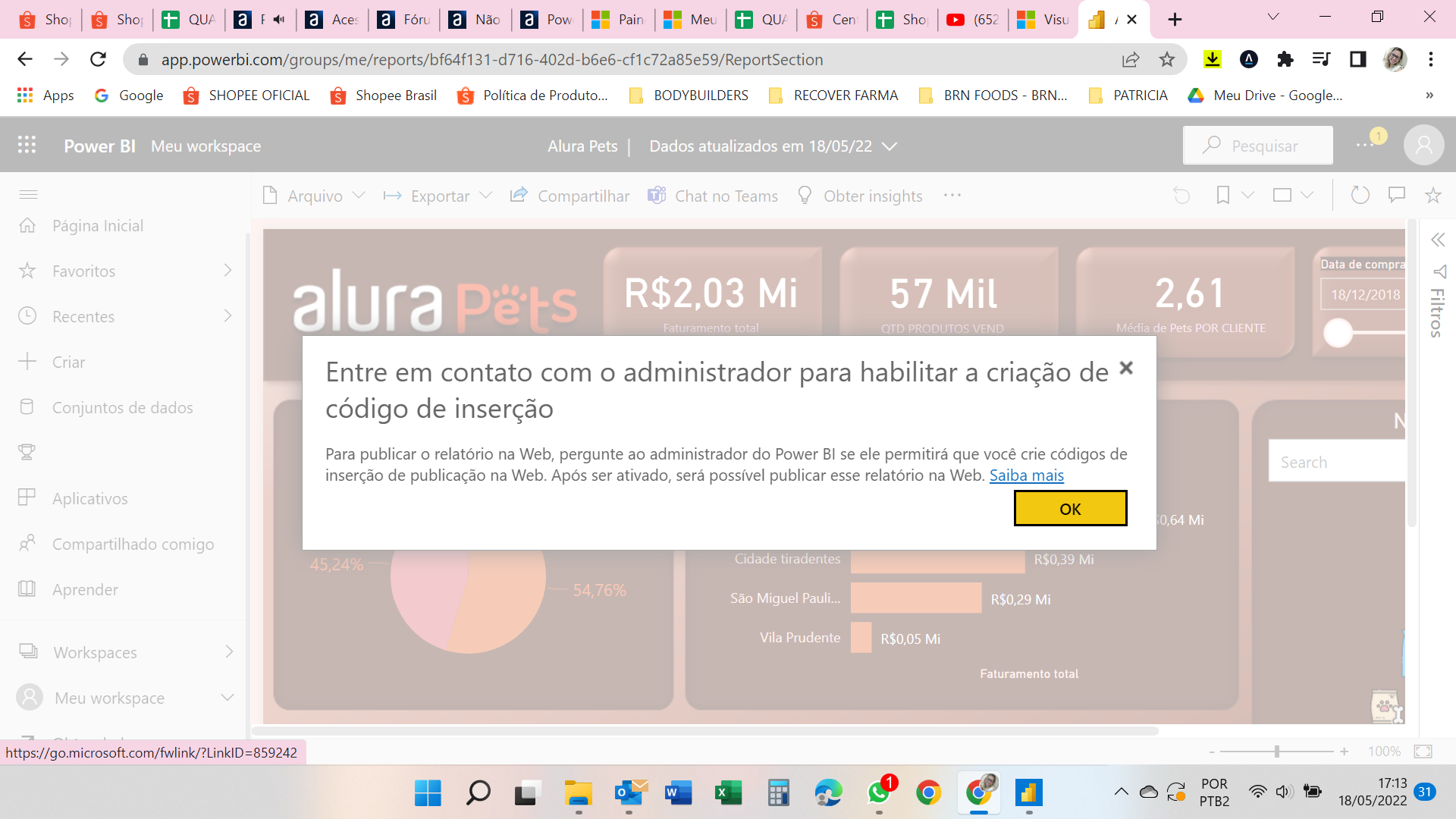Screen dimensions: 1456x819
Task: Open the Power BI app launcher grid
Action: 27,146
